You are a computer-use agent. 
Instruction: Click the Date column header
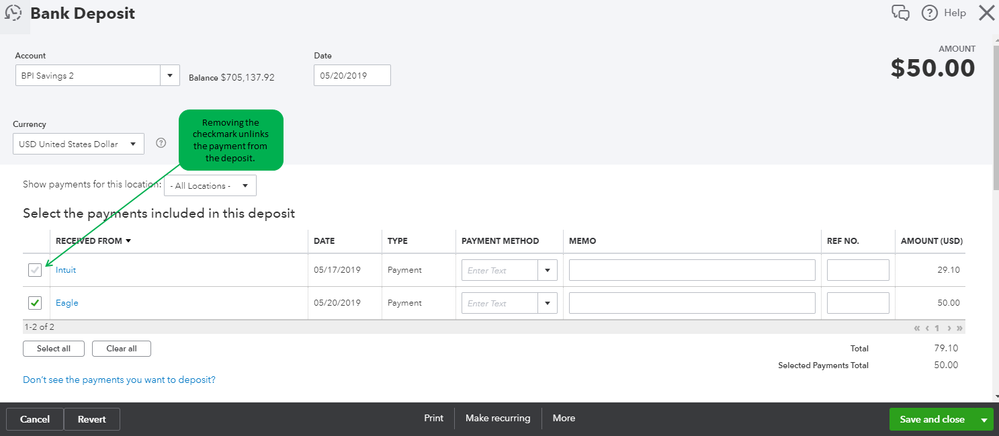tap(324, 241)
